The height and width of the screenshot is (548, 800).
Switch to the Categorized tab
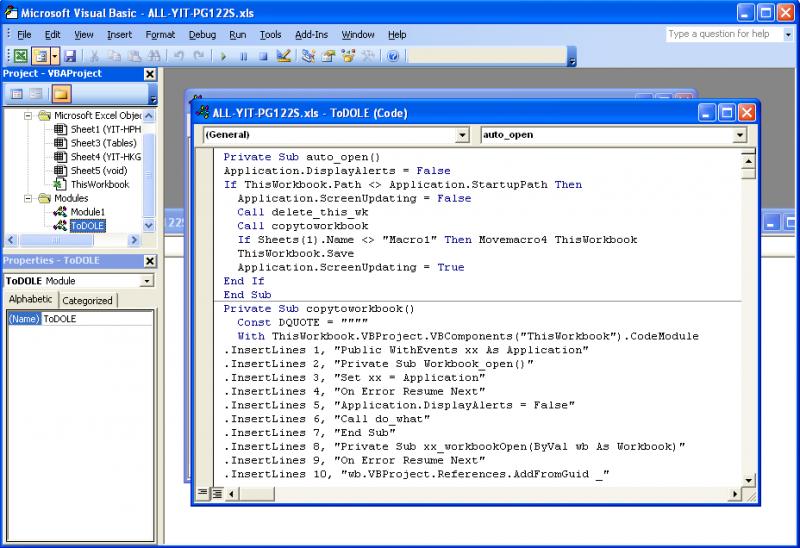87,301
